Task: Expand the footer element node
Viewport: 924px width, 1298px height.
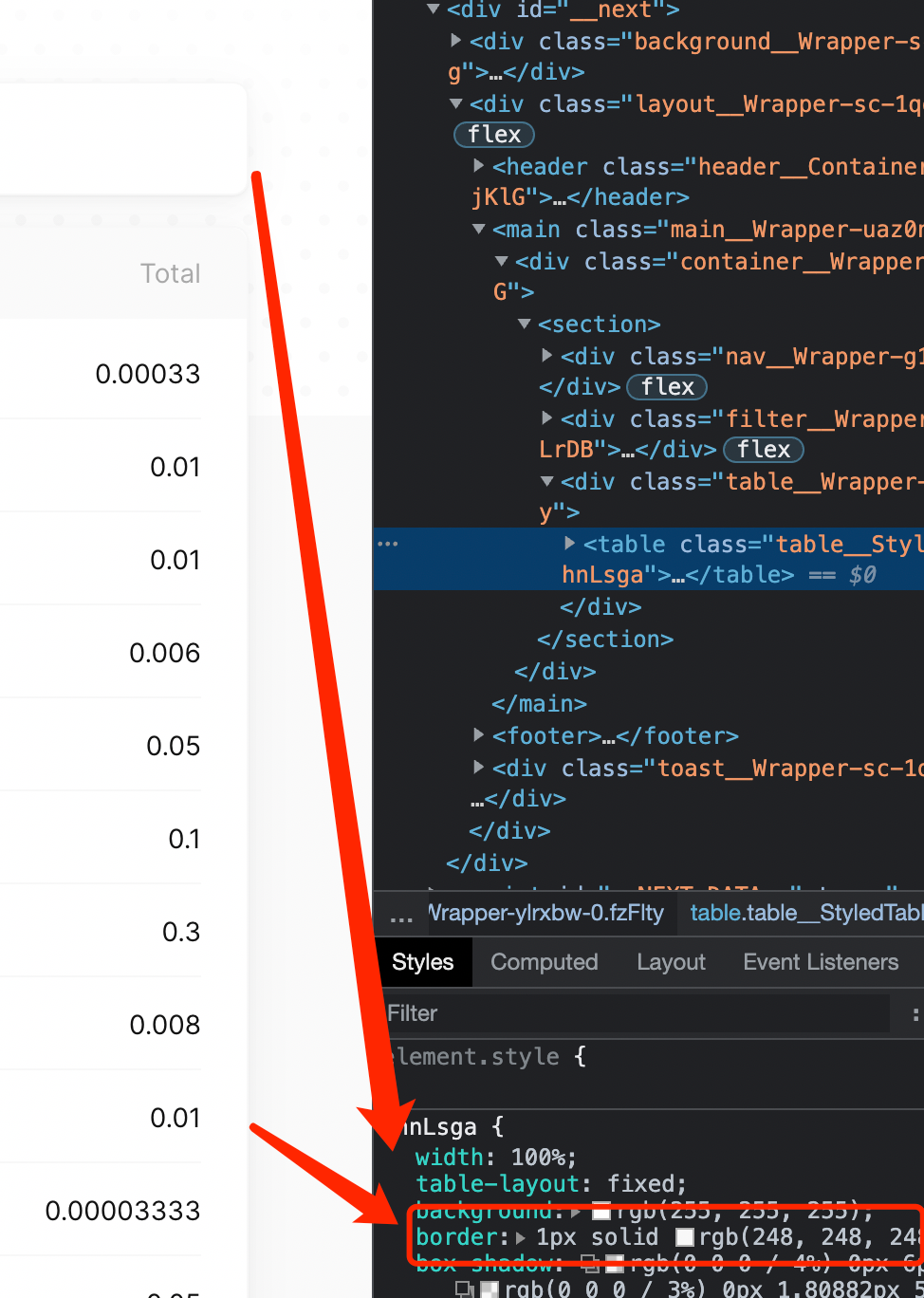Action: coord(479,735)
